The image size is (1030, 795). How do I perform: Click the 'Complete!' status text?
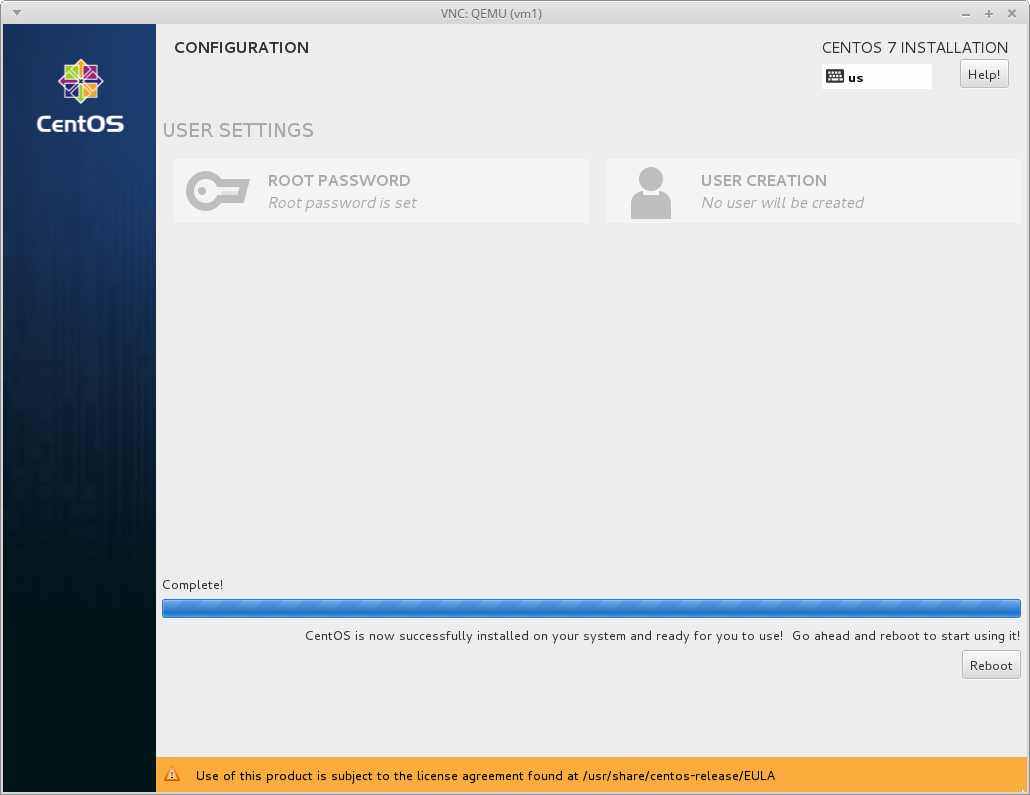[192, 585]
